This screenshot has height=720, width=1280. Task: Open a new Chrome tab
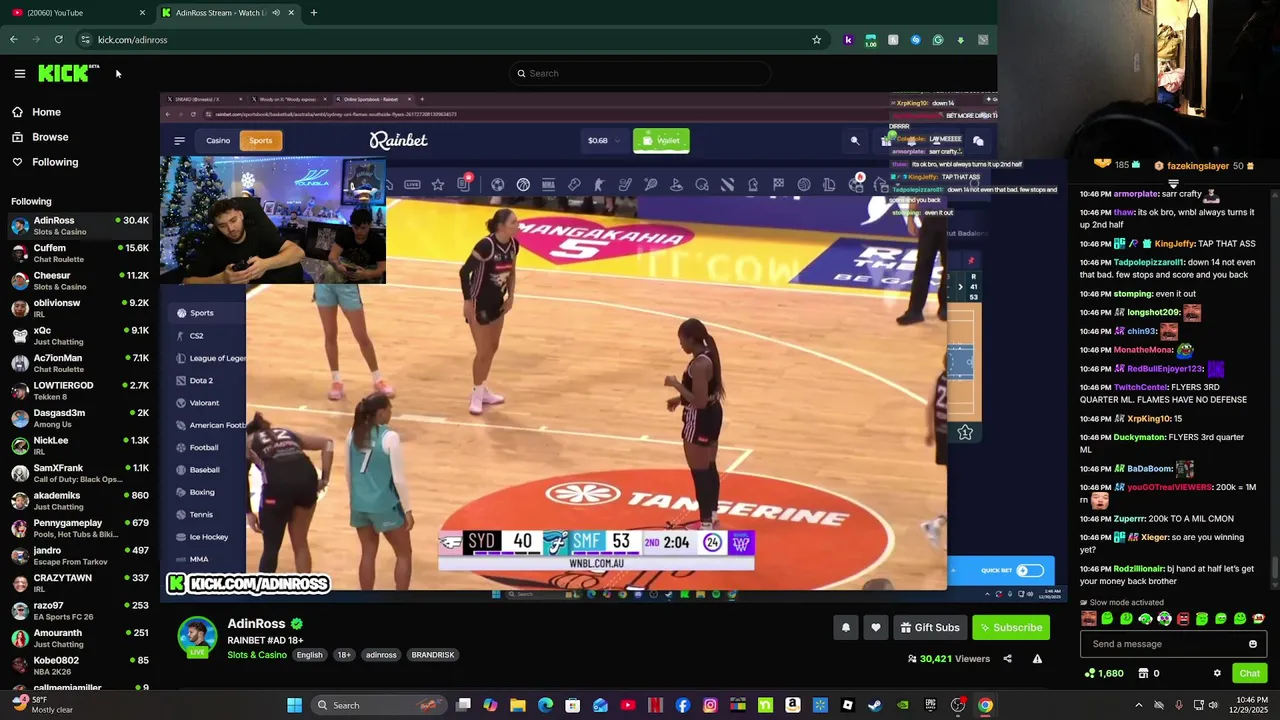[313, 13]
